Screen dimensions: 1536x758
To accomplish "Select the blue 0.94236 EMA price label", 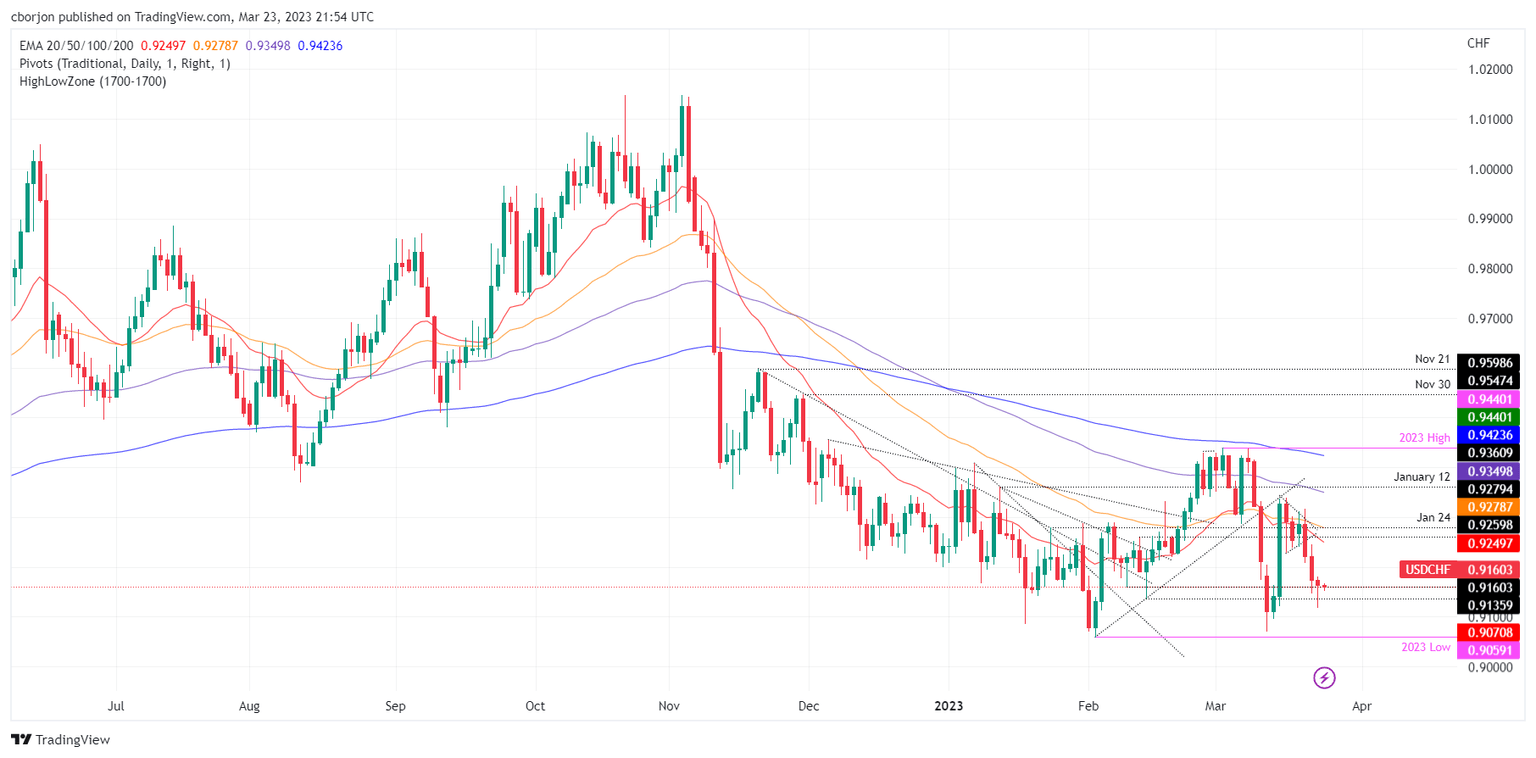I will pos(1492,435).
